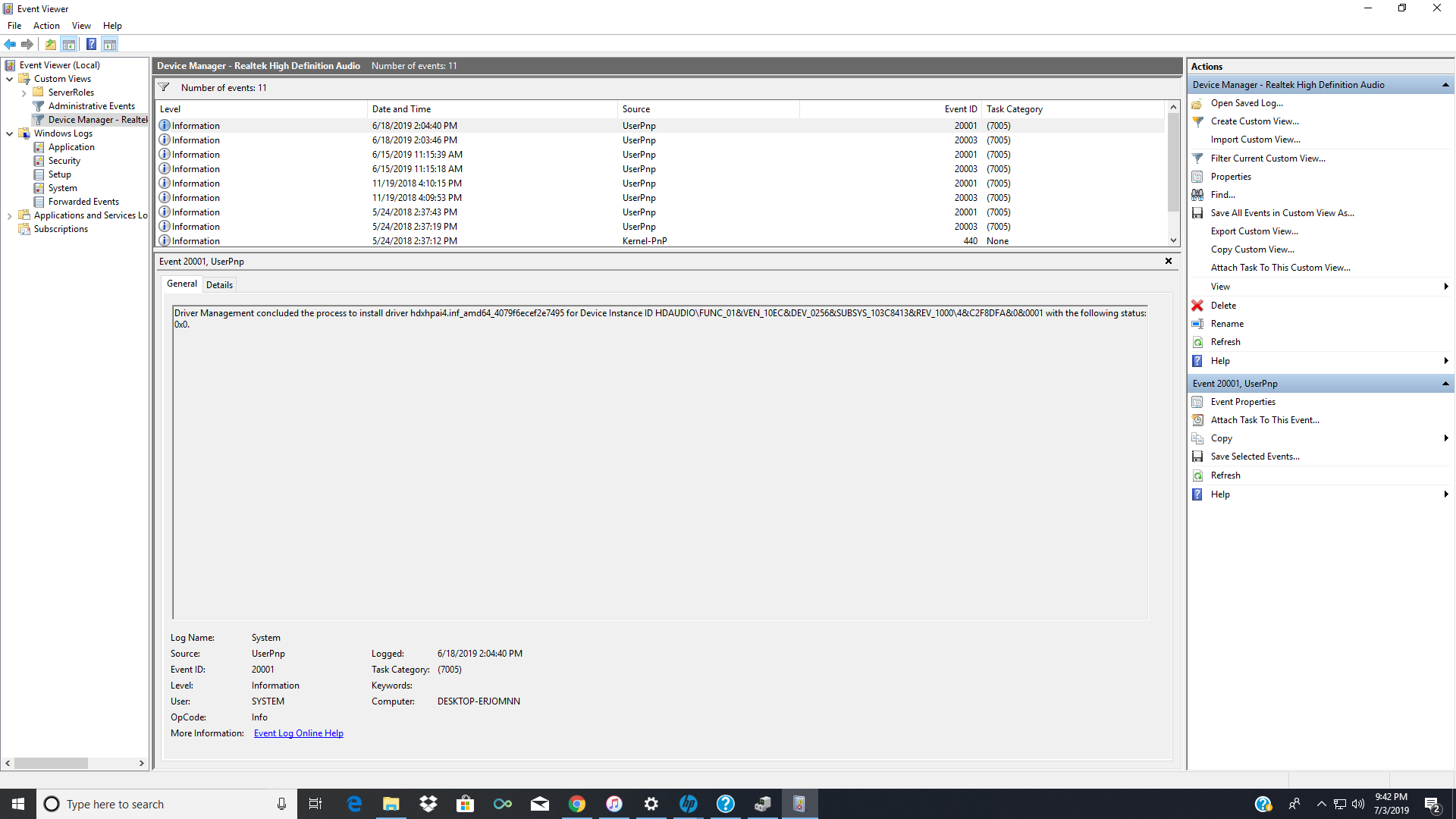
Task: Select the Create Custom View funnel icon
Action: (x=1198, y=121)
